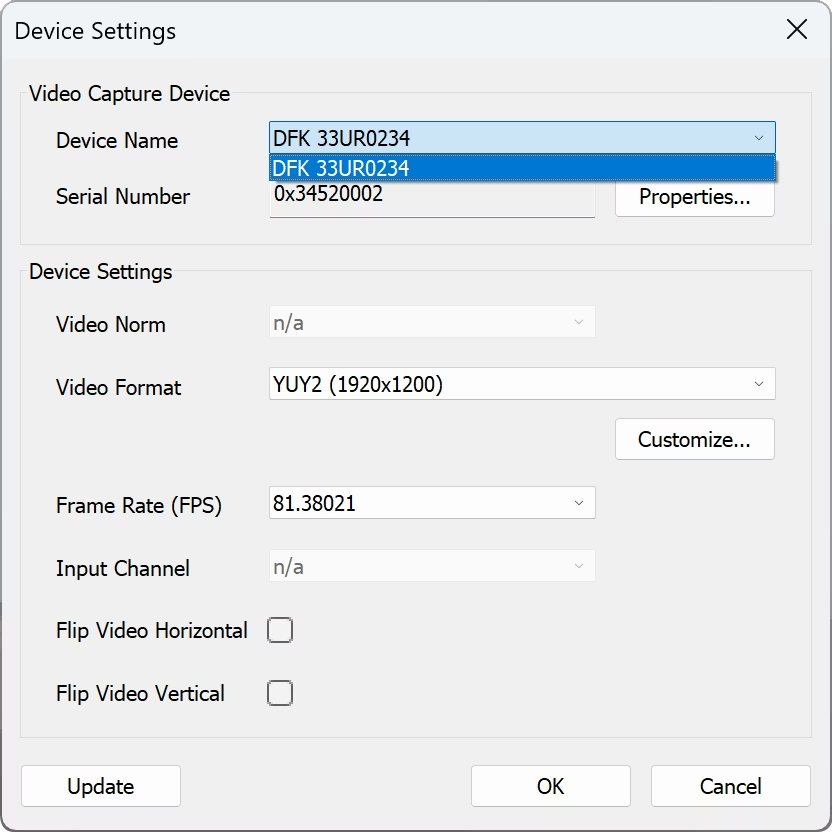
Task: Tick the Flip Video Vertical checkbox
Action: tap(280, 693)
